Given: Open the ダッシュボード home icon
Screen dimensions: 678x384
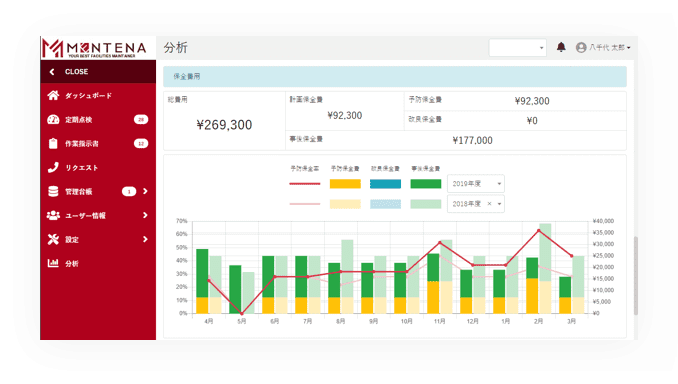Looking at the screenshot, I should coord(53,95).
